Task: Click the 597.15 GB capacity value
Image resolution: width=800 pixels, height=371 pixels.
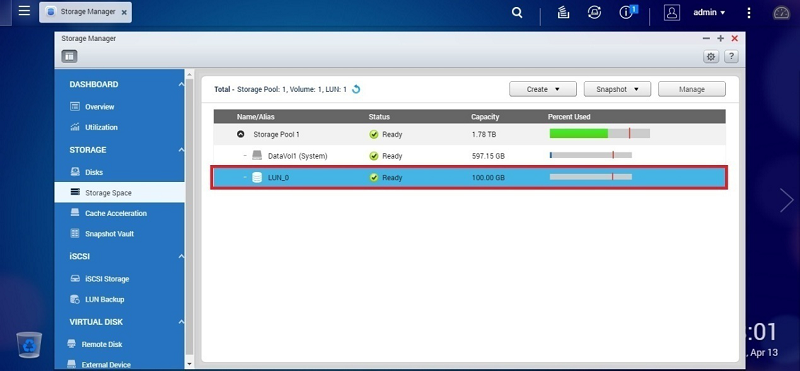Action: tap(488, 156)
